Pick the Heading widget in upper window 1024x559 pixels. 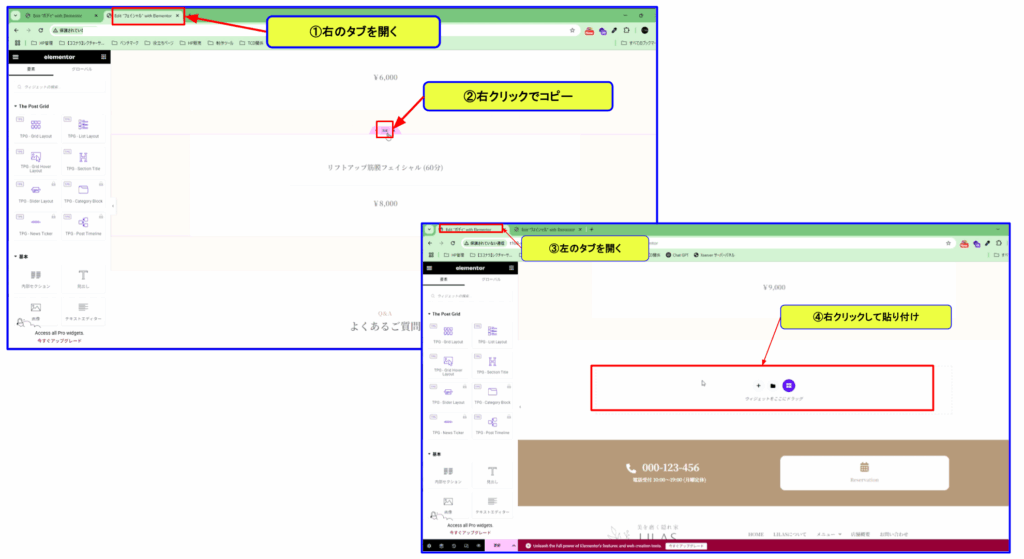pos(83,279)
